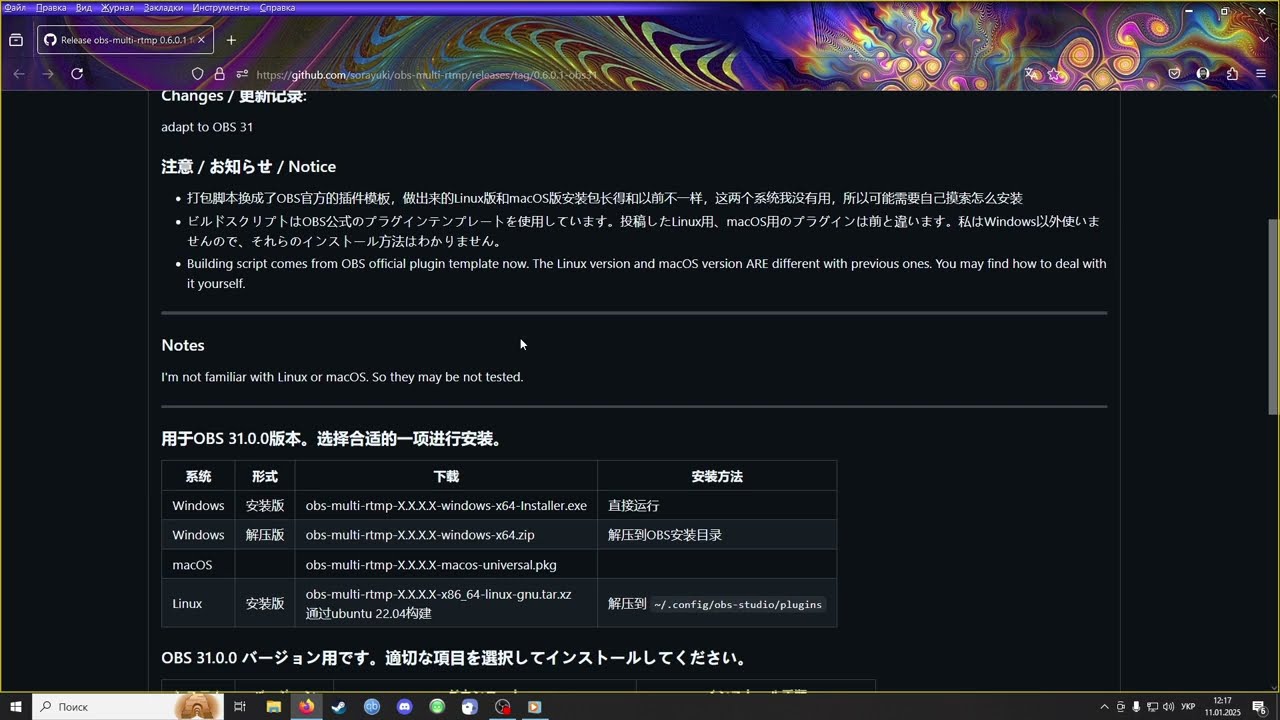Open the Журнал menu

coord(117,8)
